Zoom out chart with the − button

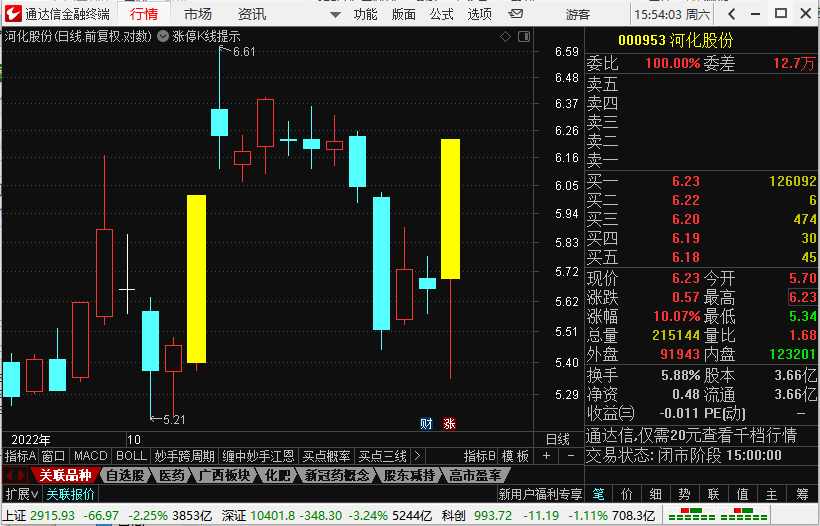(x=571, y=456)
